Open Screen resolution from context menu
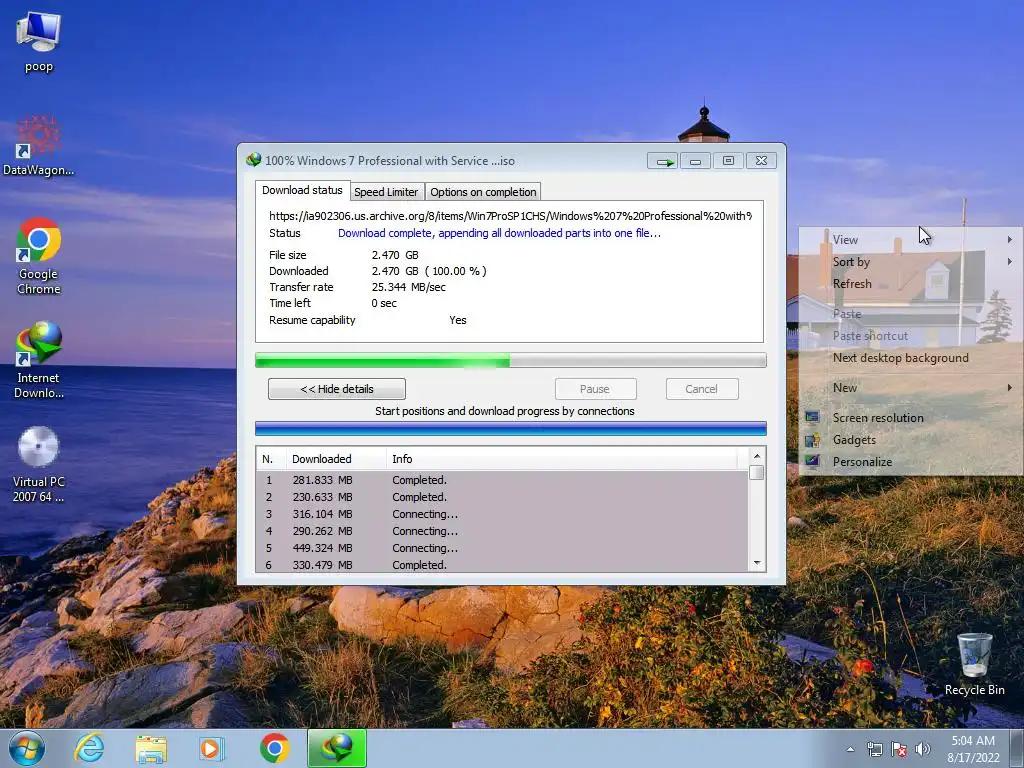The height and width of the screenshot is (768, 1024). point(910,418)
